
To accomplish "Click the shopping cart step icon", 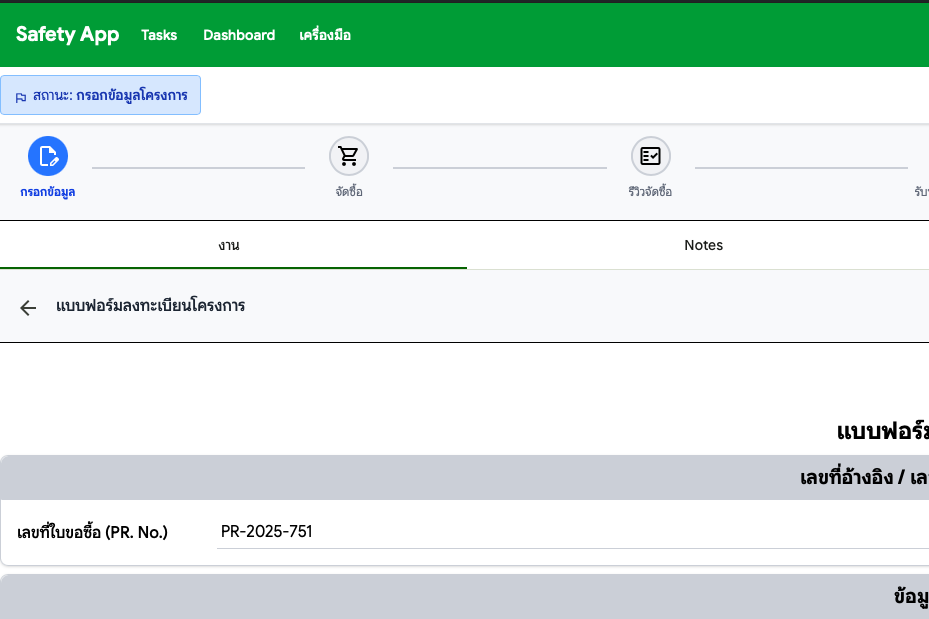I will point(349,156).
